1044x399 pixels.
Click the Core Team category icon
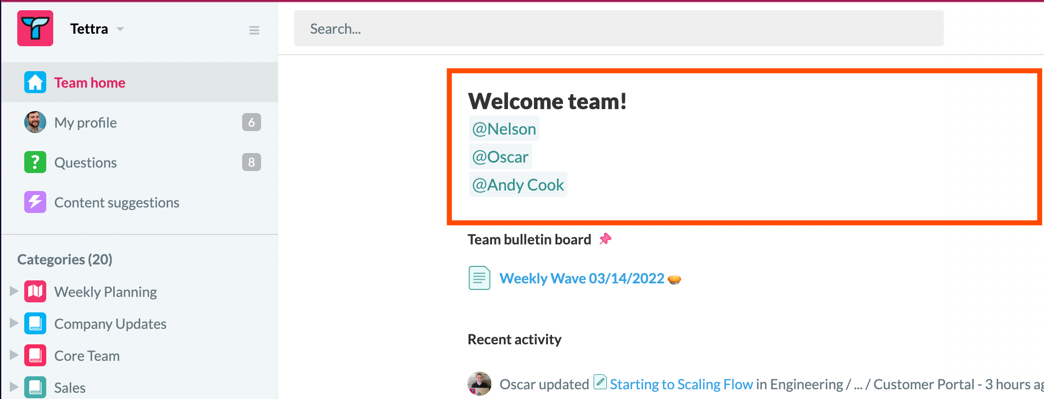tap(35, 356)
